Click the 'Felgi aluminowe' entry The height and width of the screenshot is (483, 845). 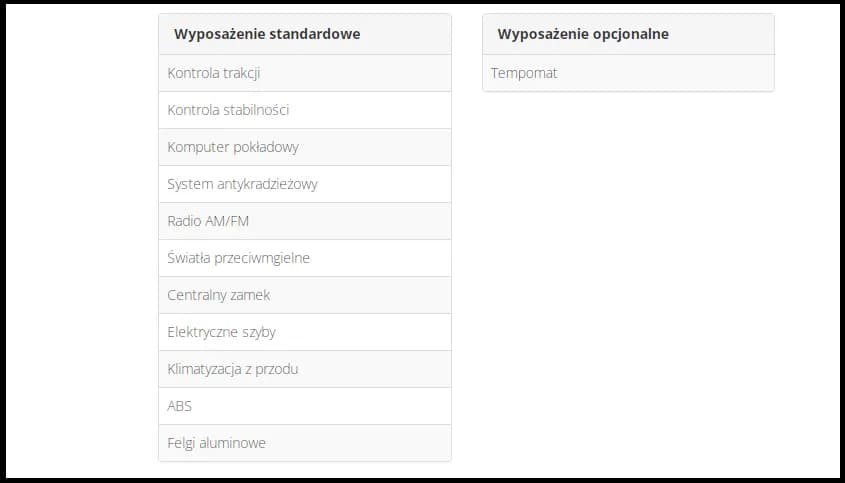304,443
